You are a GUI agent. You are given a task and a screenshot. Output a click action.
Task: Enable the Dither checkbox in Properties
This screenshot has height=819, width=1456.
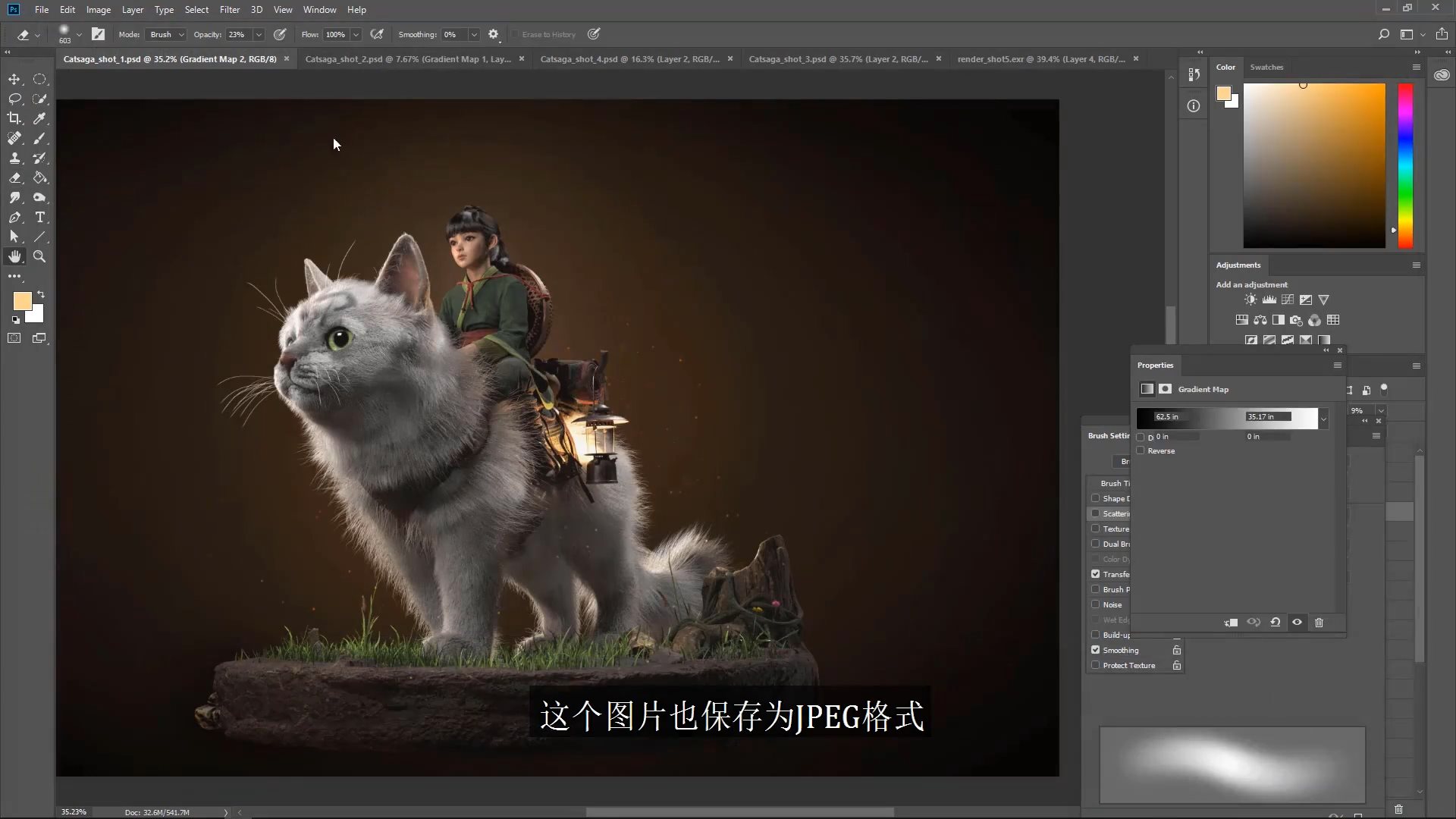[x=1141, y=438]
